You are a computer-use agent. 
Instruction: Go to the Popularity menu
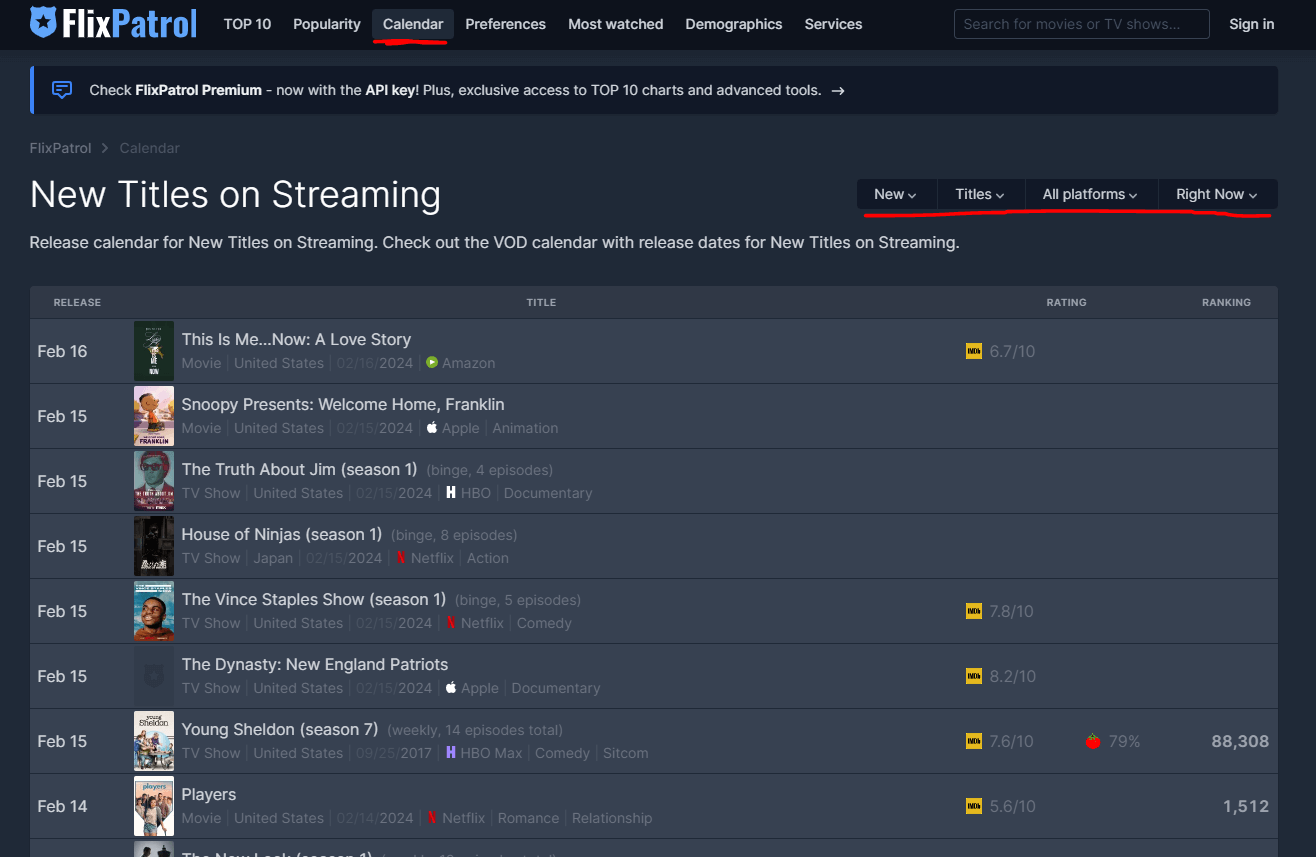pos(327,24)
